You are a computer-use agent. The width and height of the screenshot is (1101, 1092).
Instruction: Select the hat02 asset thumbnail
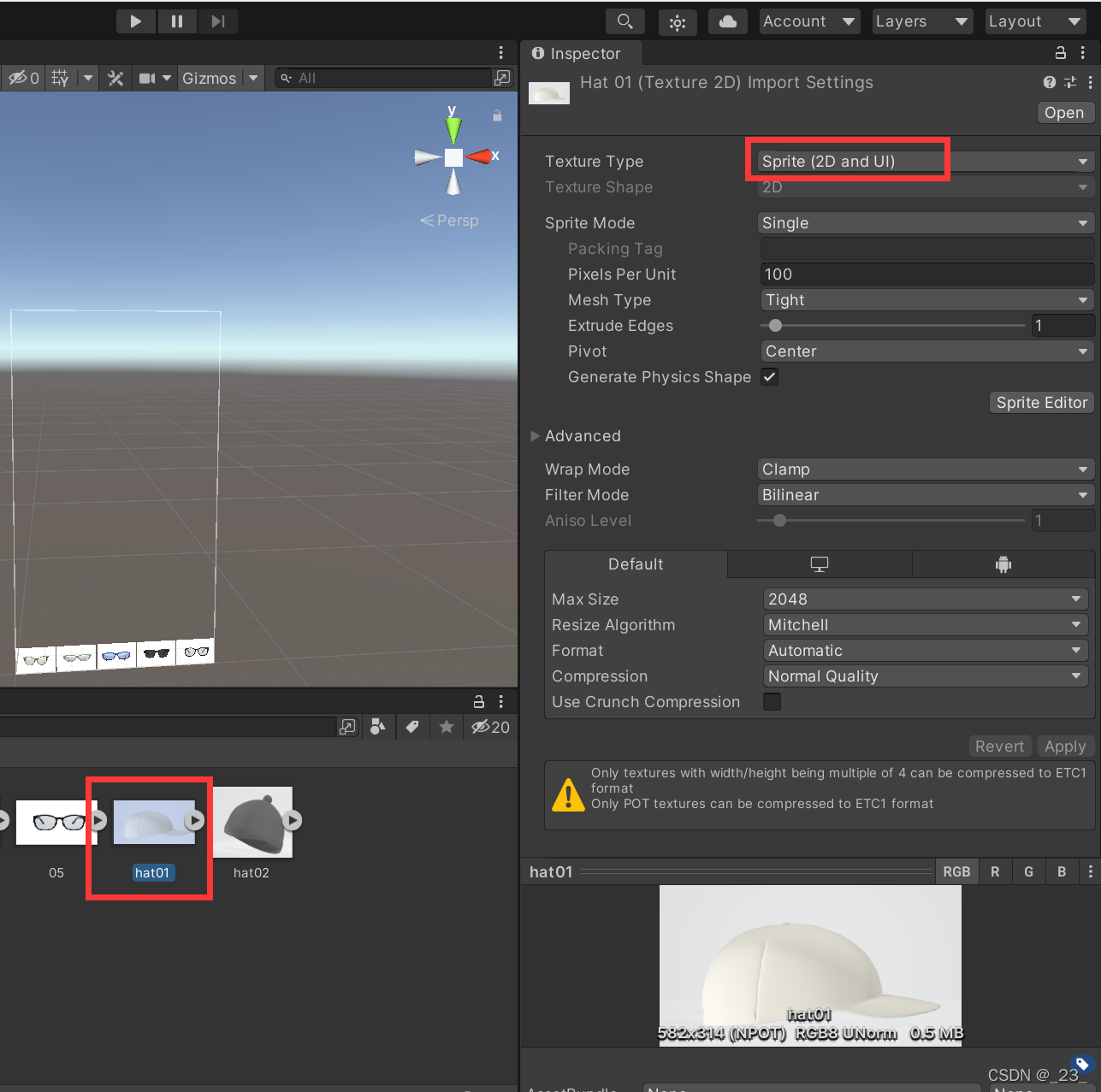(253, 822)
